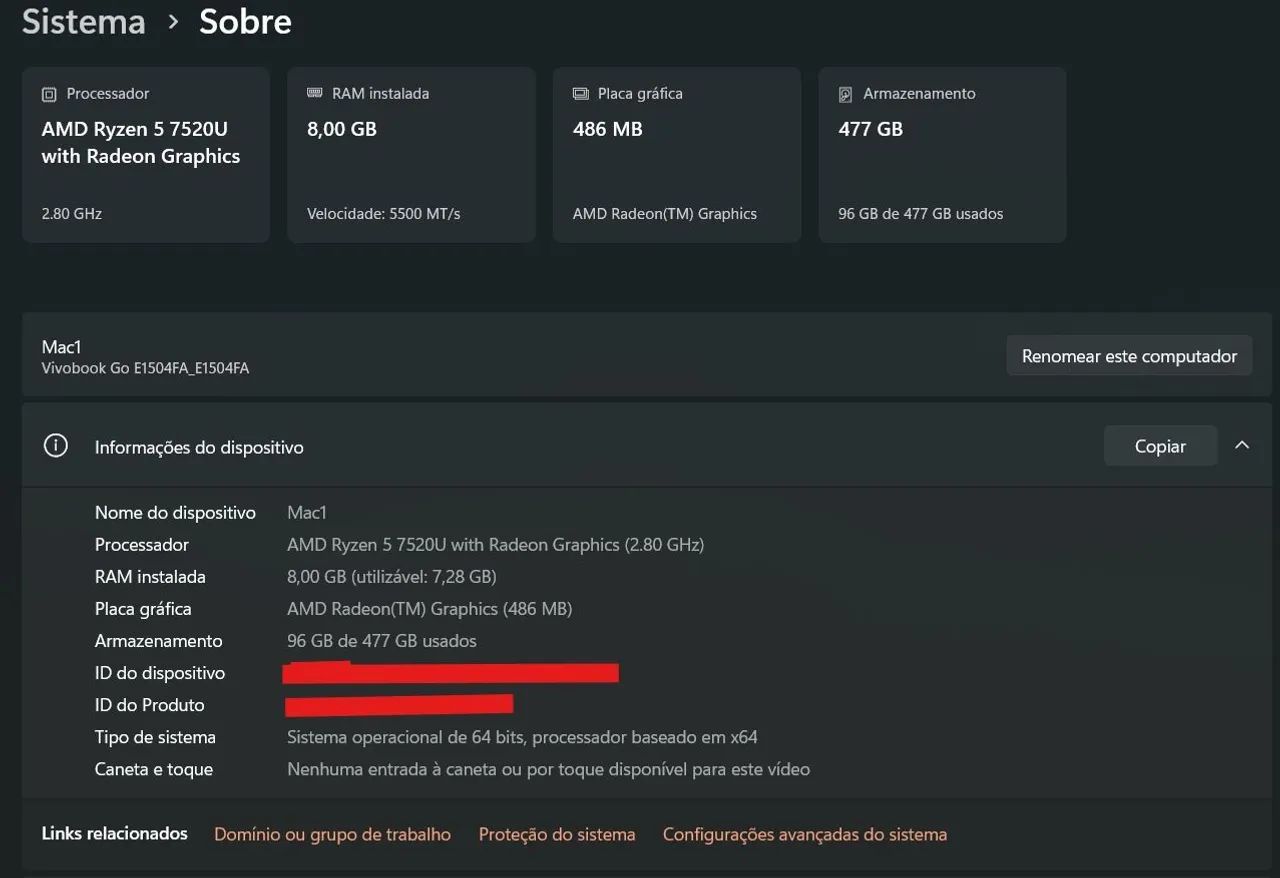This screenshot has width=1280, height=878.
Task: Click the AMD Ryzen 5 7520U processor value row
Action: coord(495,544)
